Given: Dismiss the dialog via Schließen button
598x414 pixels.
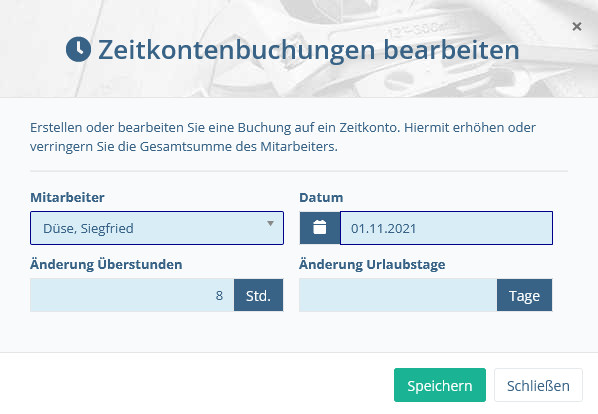Looking at the screenshot, I should point(538,385).
